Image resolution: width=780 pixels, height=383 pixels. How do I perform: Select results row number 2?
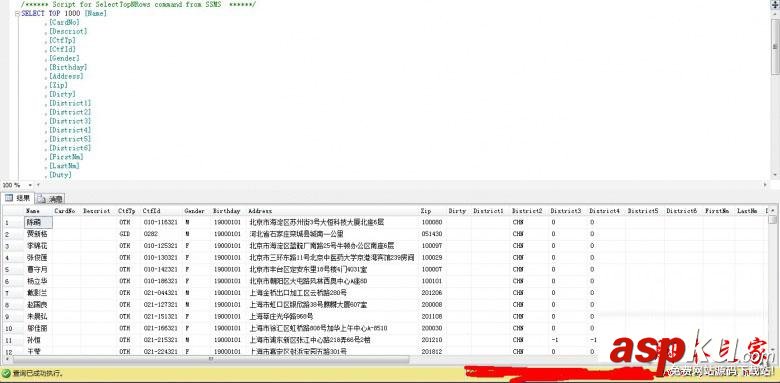(13, 234)
